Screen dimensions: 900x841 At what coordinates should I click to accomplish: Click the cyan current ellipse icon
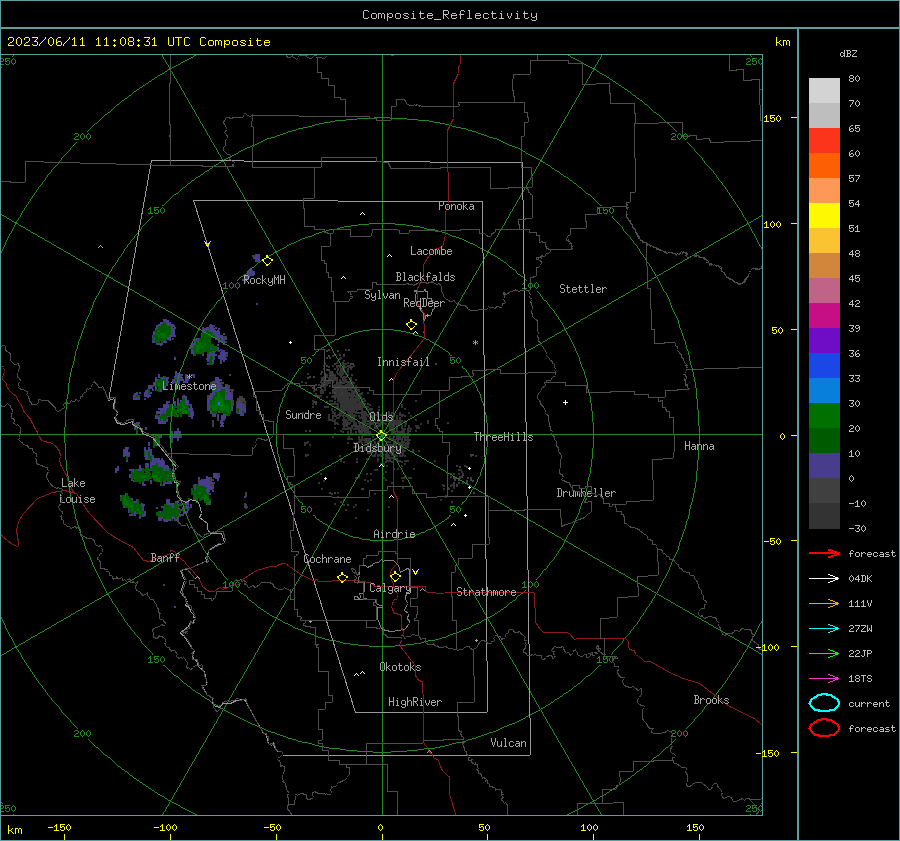point(824,703)
